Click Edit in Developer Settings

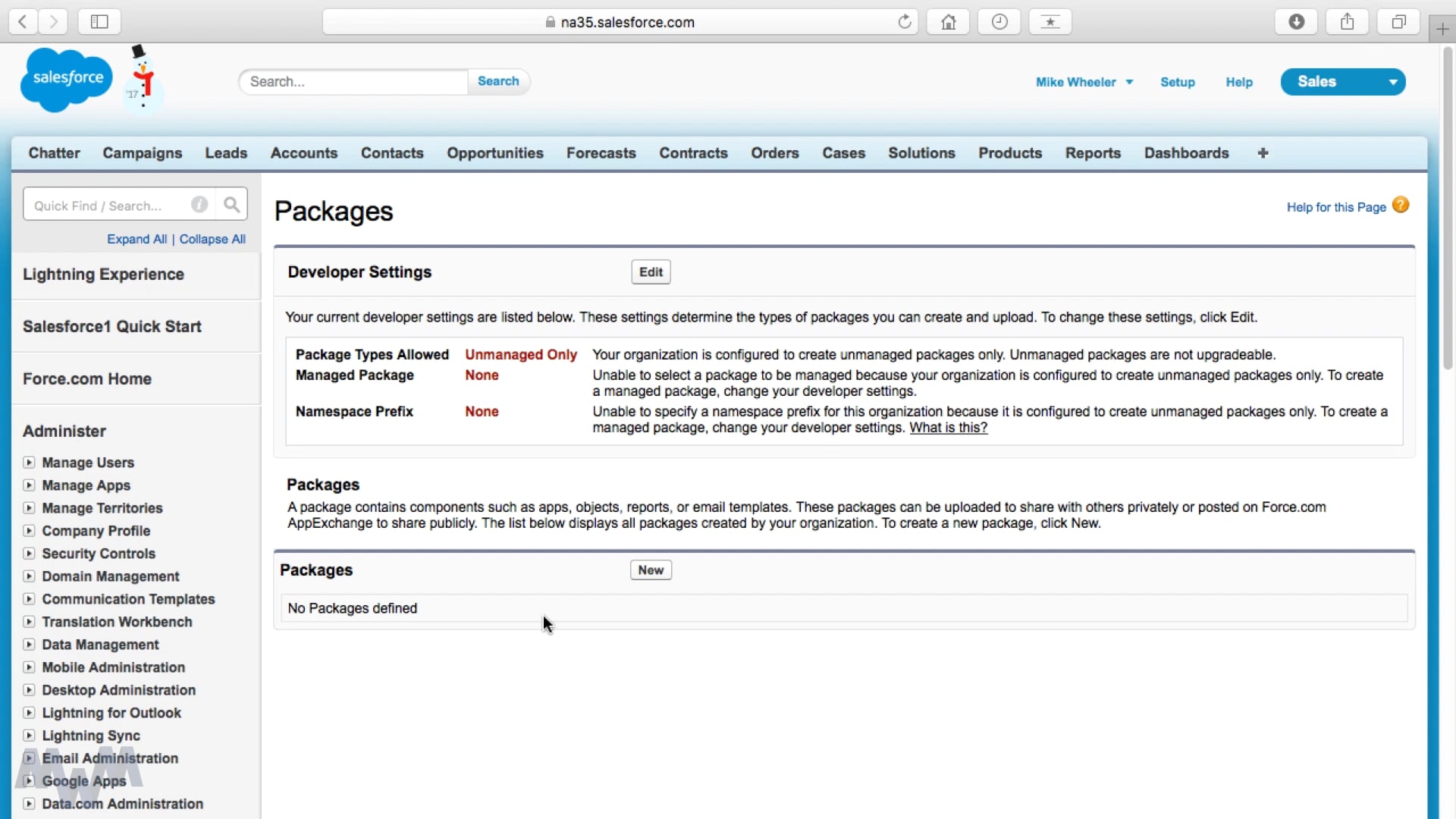coord(651,272)
